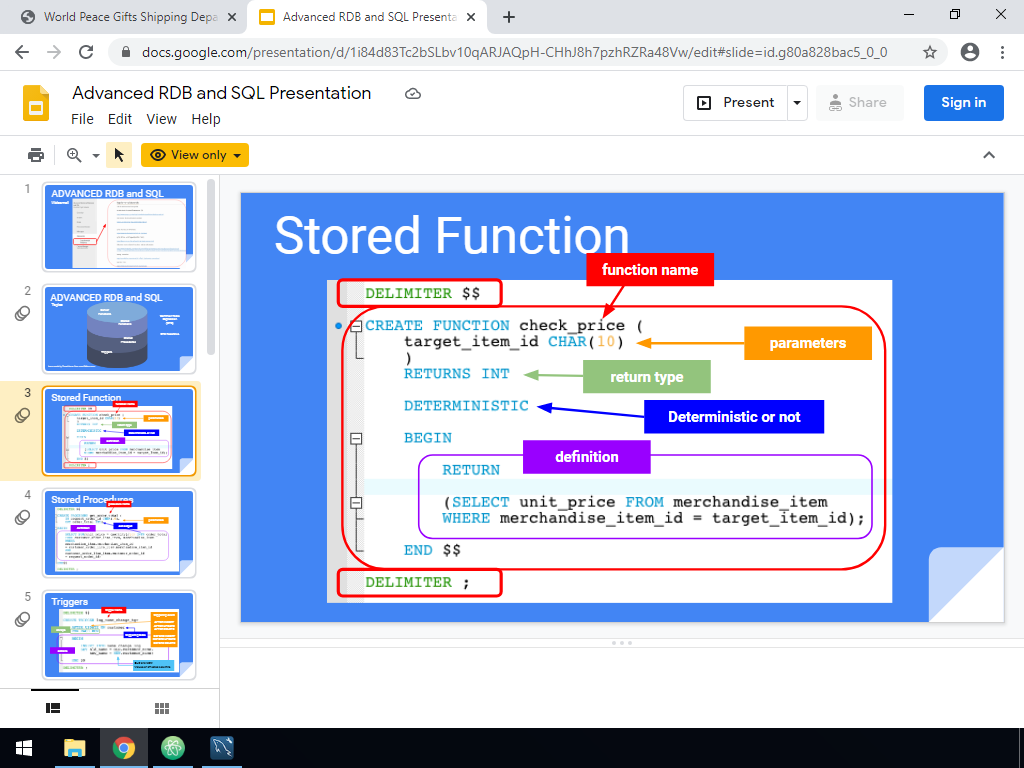Click the cloud document status icon
The width and height of the screenshot is (1024, 768).
pos(413,94)
